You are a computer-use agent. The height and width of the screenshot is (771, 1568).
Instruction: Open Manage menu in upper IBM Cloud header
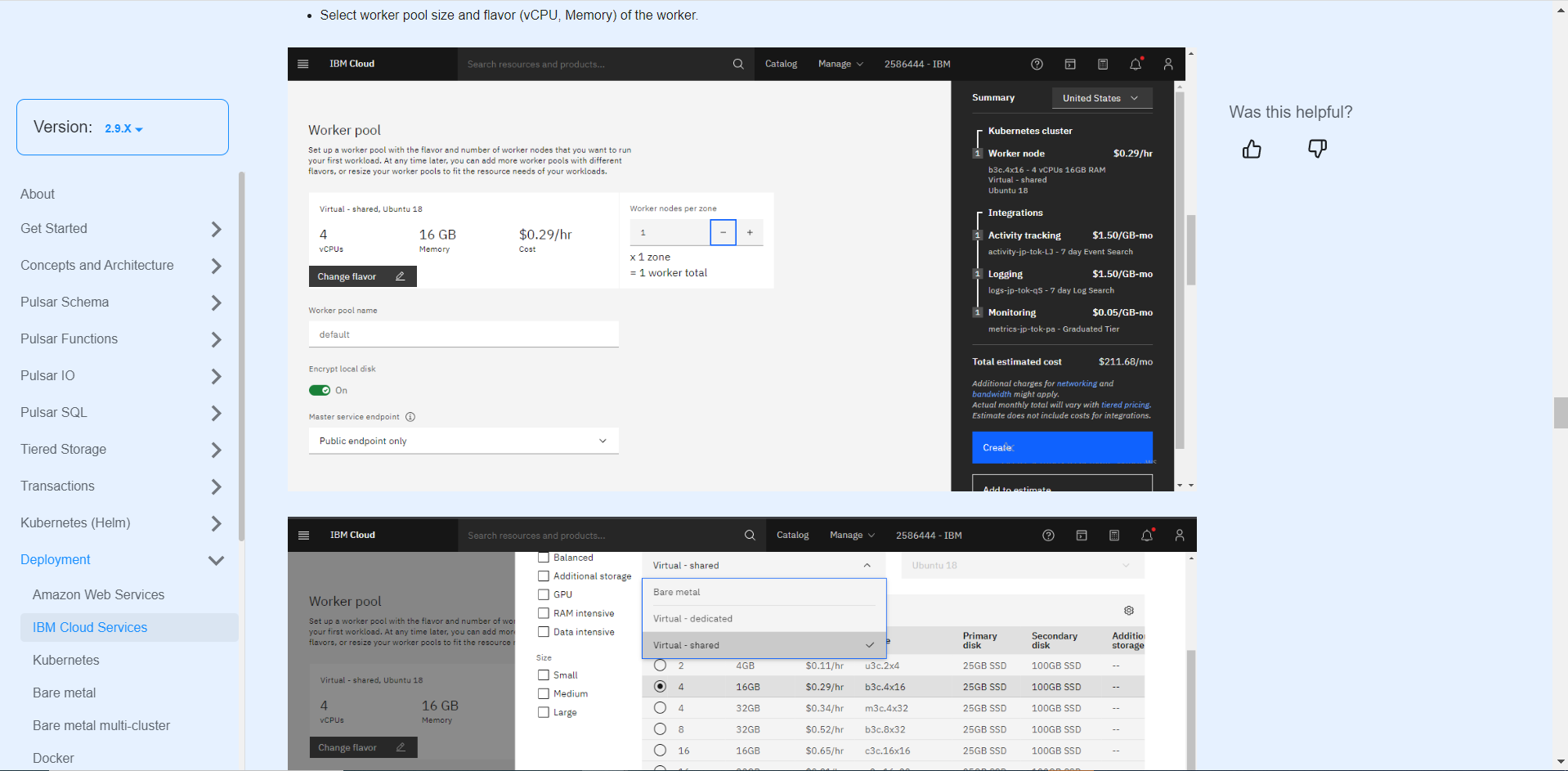(840, 64)
